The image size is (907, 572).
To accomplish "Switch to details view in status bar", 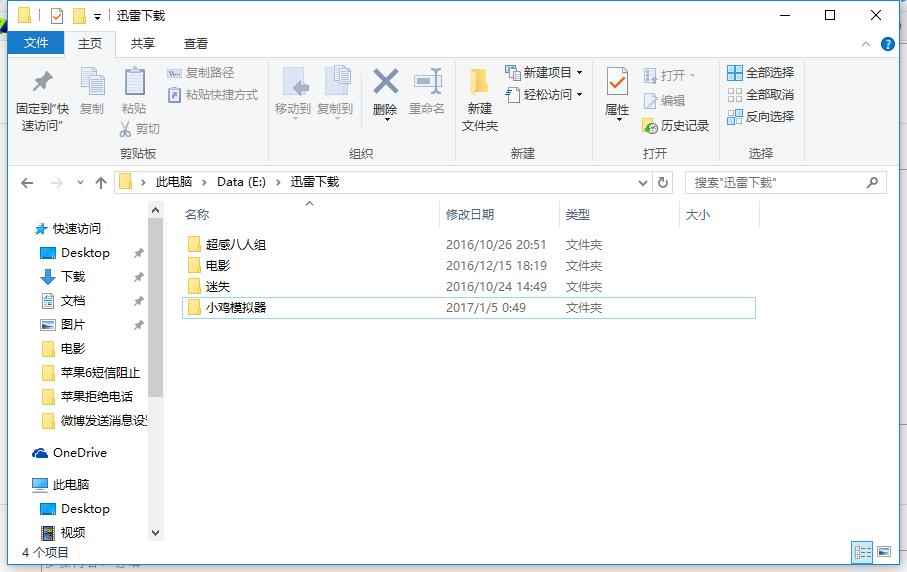I will 862,552.
